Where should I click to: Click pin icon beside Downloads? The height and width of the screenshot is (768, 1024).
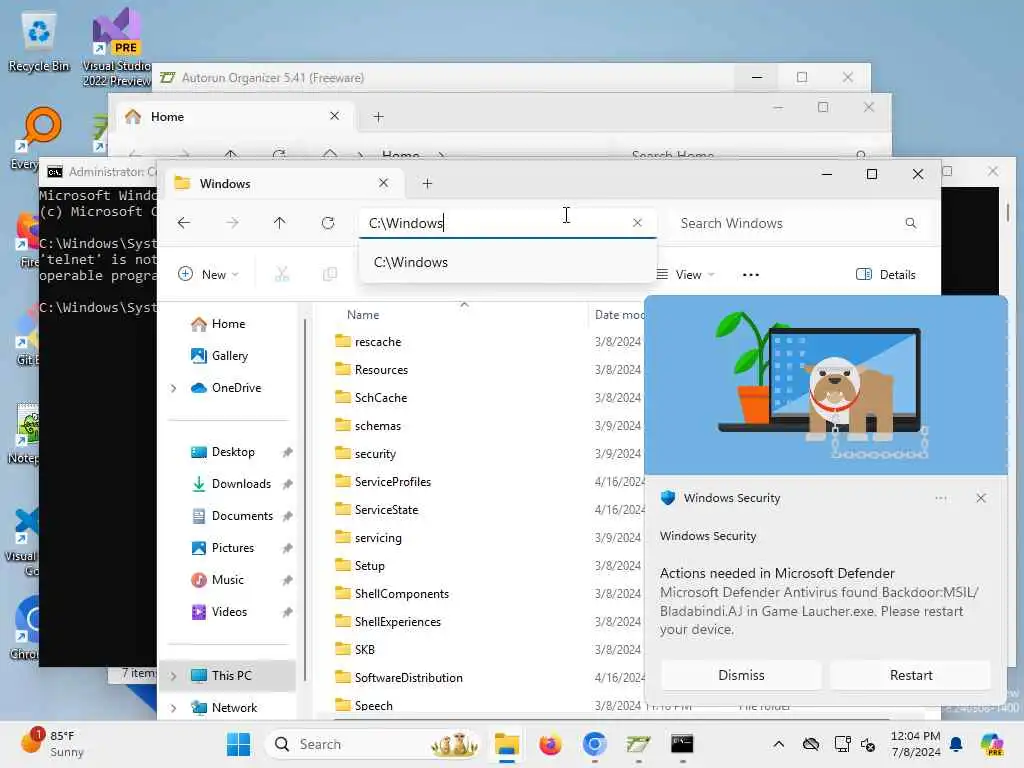(287, 484)
